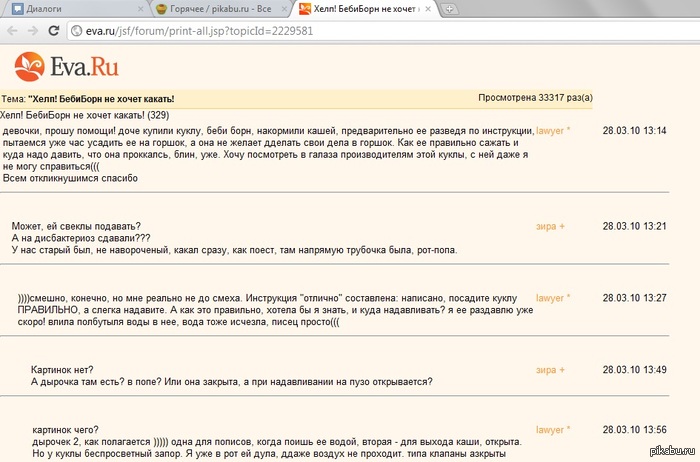Click the line 'Всем откликнушимся спасибо'
700x462 pixels.
click(x=70, y=178)
